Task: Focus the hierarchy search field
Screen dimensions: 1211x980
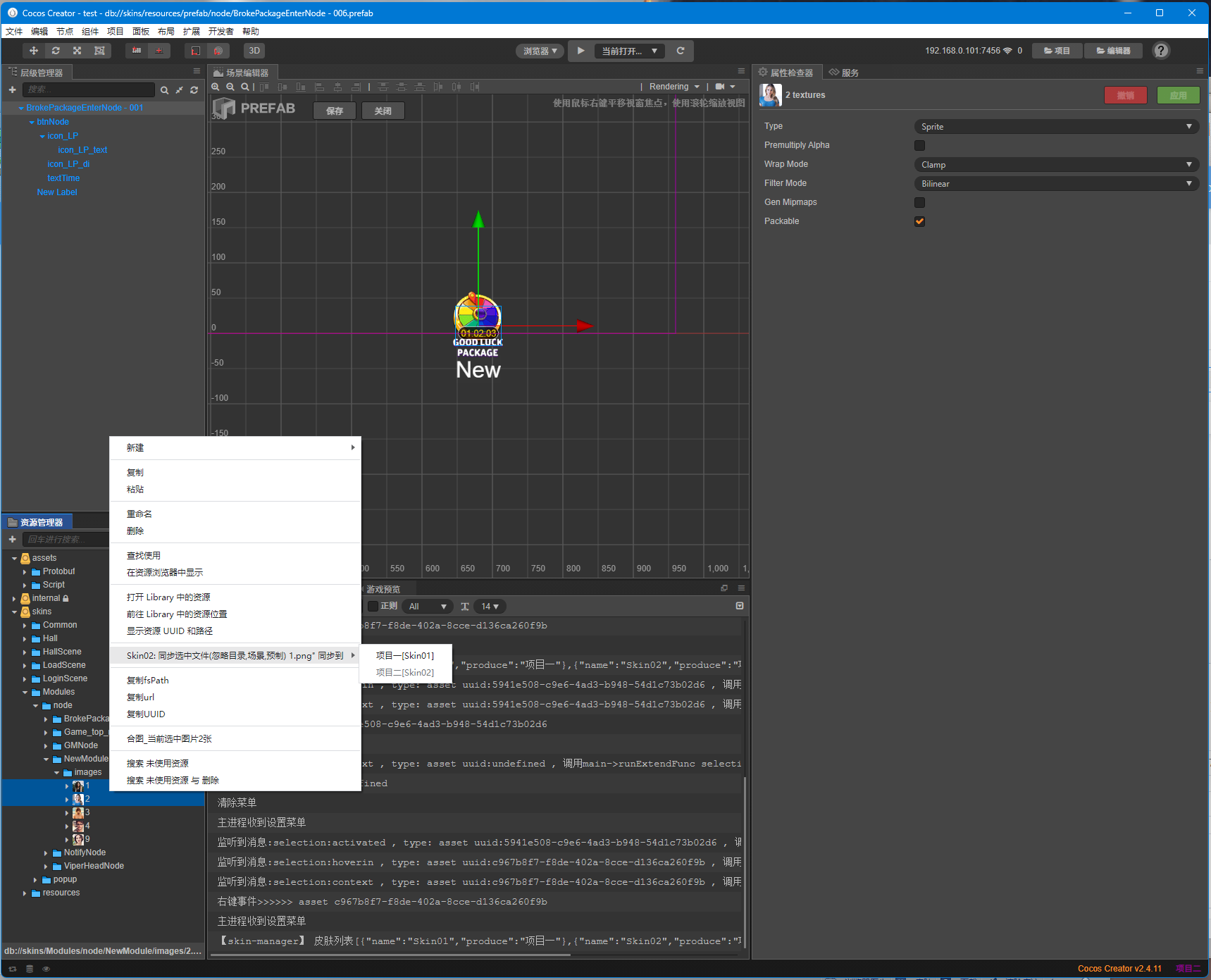Action: coord(89,89)
